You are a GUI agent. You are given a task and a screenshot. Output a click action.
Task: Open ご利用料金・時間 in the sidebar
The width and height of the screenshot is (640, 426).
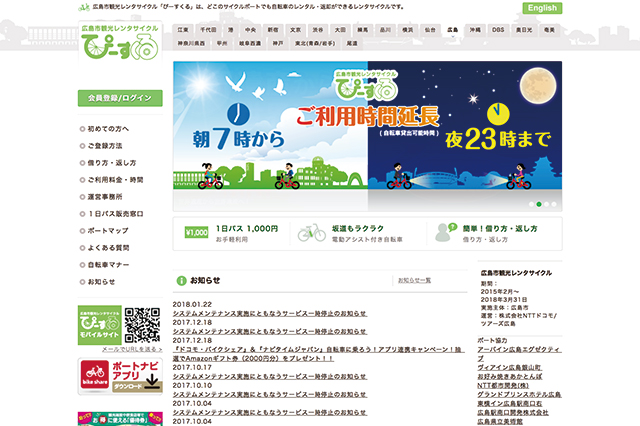pos(115,180)
